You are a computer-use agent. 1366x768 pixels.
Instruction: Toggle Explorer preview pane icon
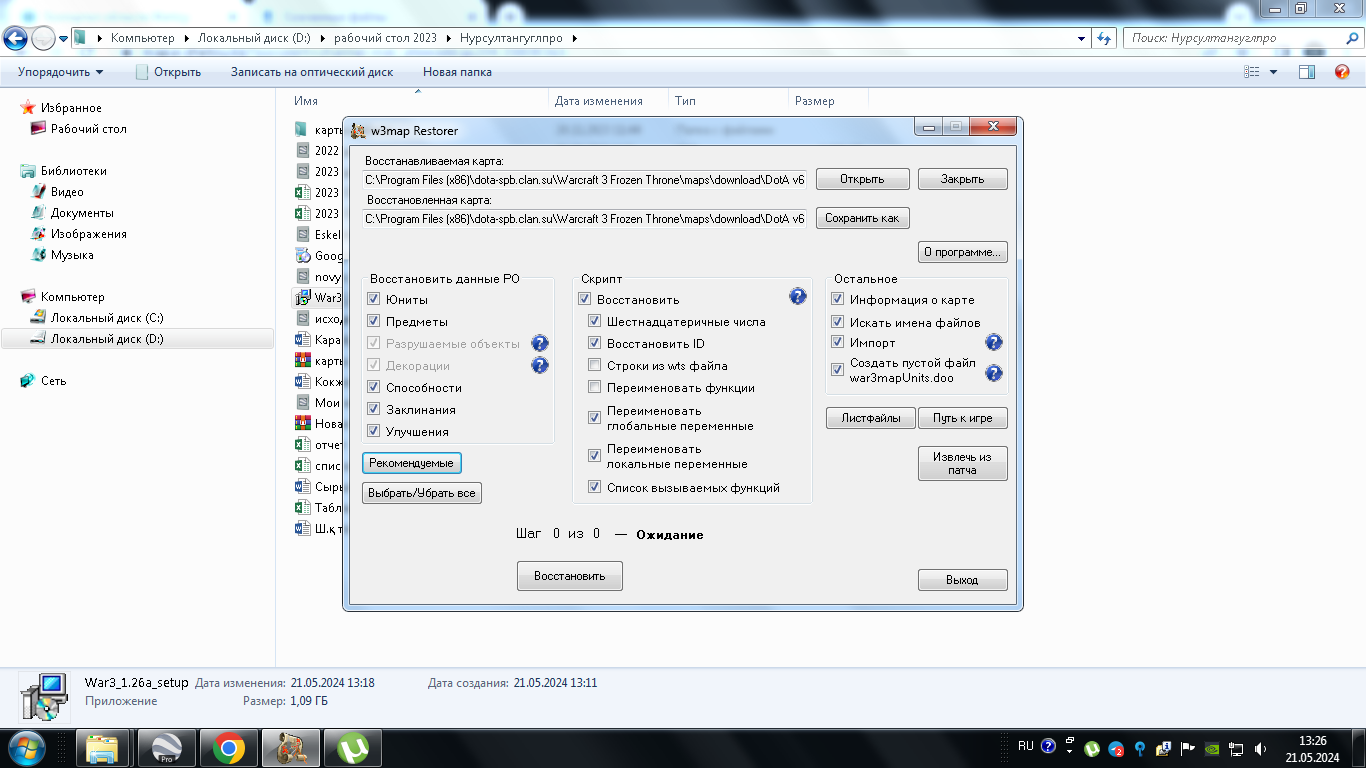1306,72
